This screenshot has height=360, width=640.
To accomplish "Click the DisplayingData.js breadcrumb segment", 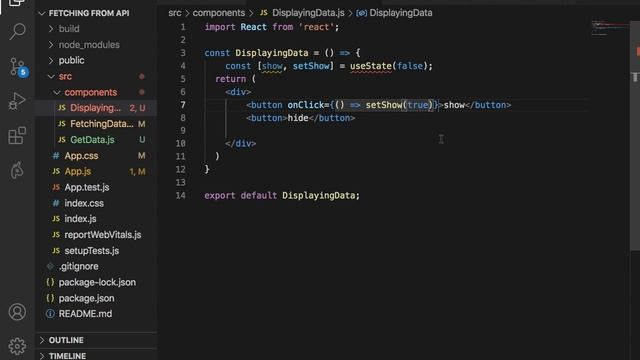I will pyautogui.click(x=308, y=13).
